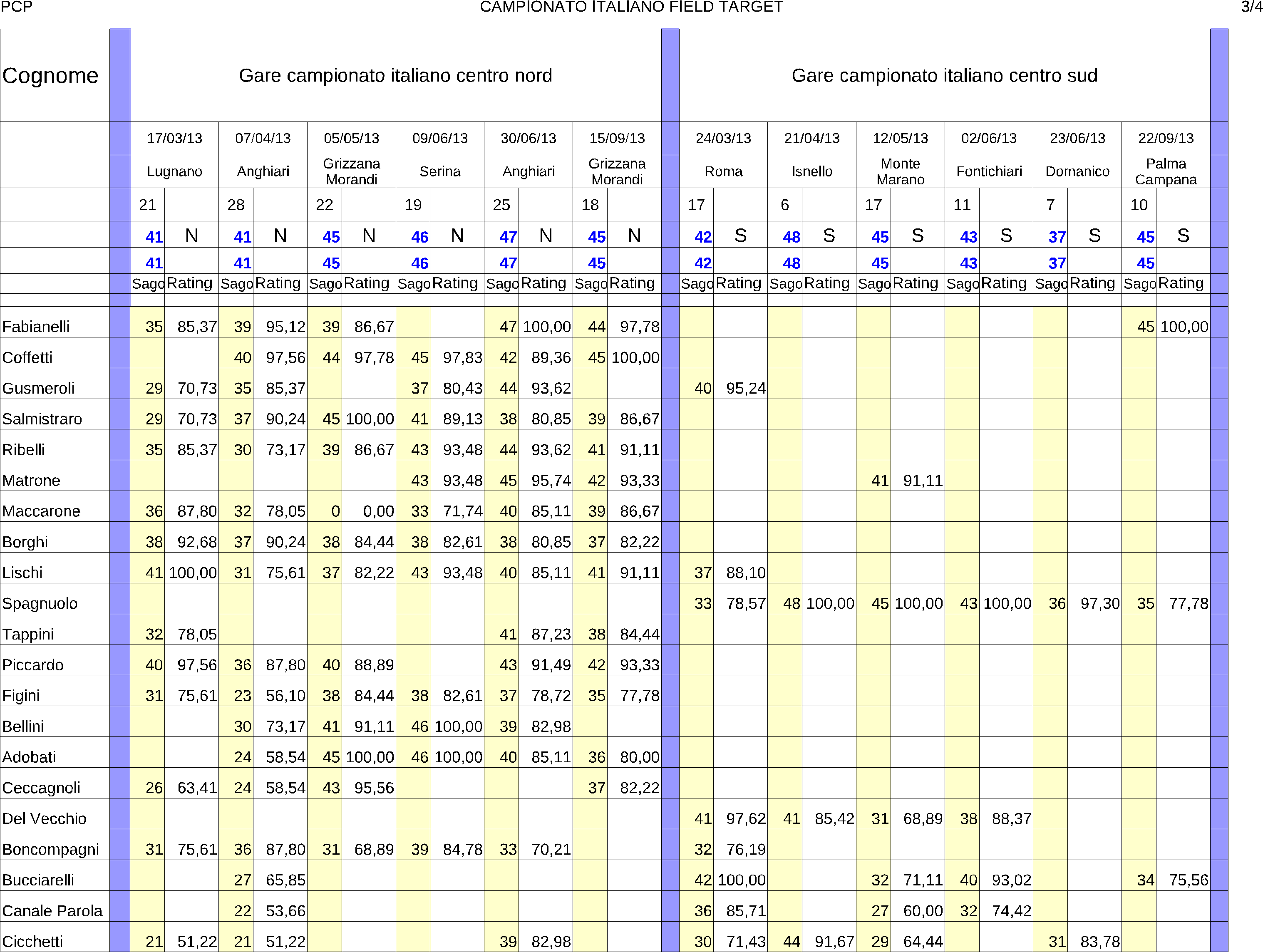Click Matrone's Monte Marano rating 91,11
The width and height of the screenshot is (1263, 952).
pos(923,481)
